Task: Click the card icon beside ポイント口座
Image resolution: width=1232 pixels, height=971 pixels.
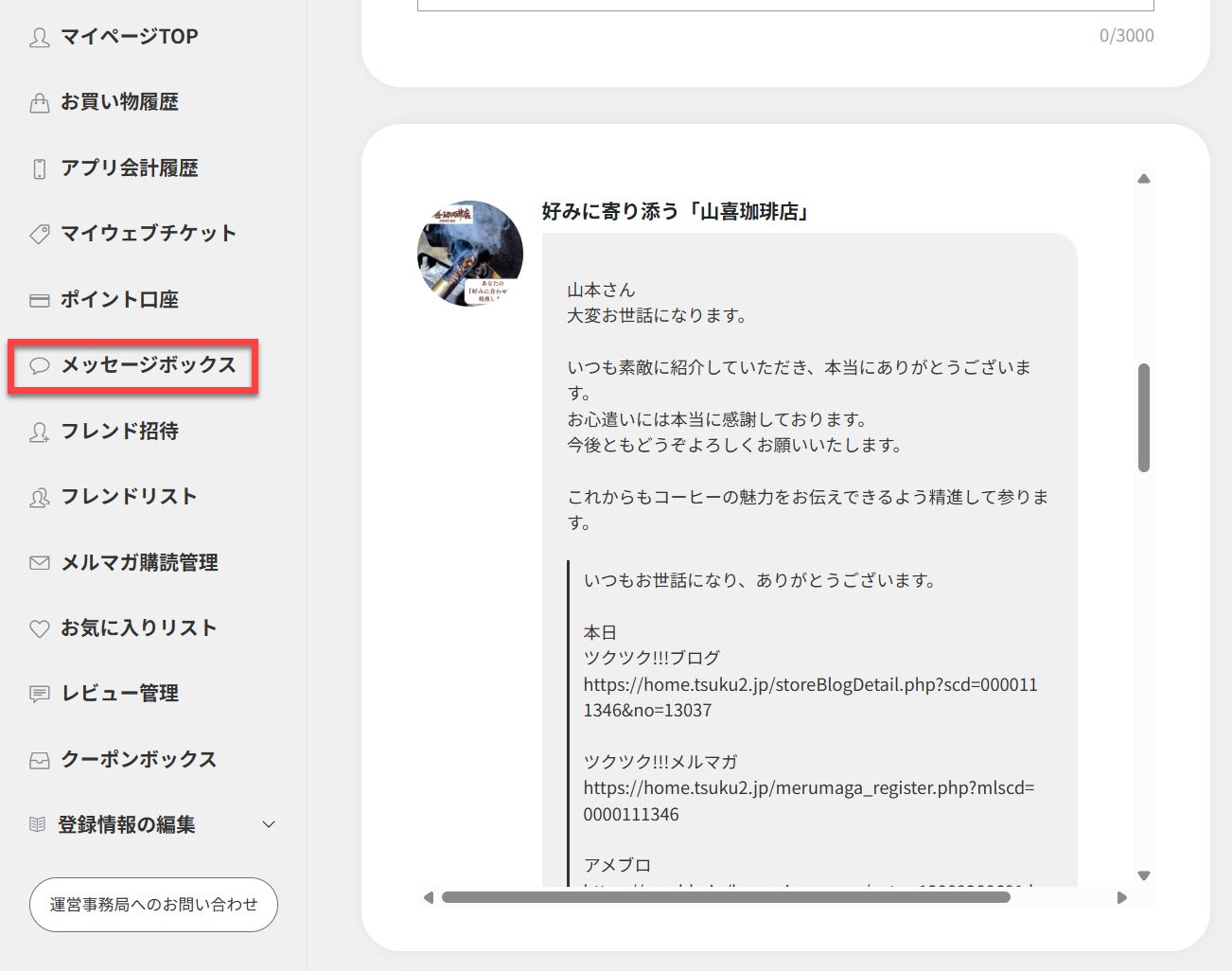Action: 39,300
